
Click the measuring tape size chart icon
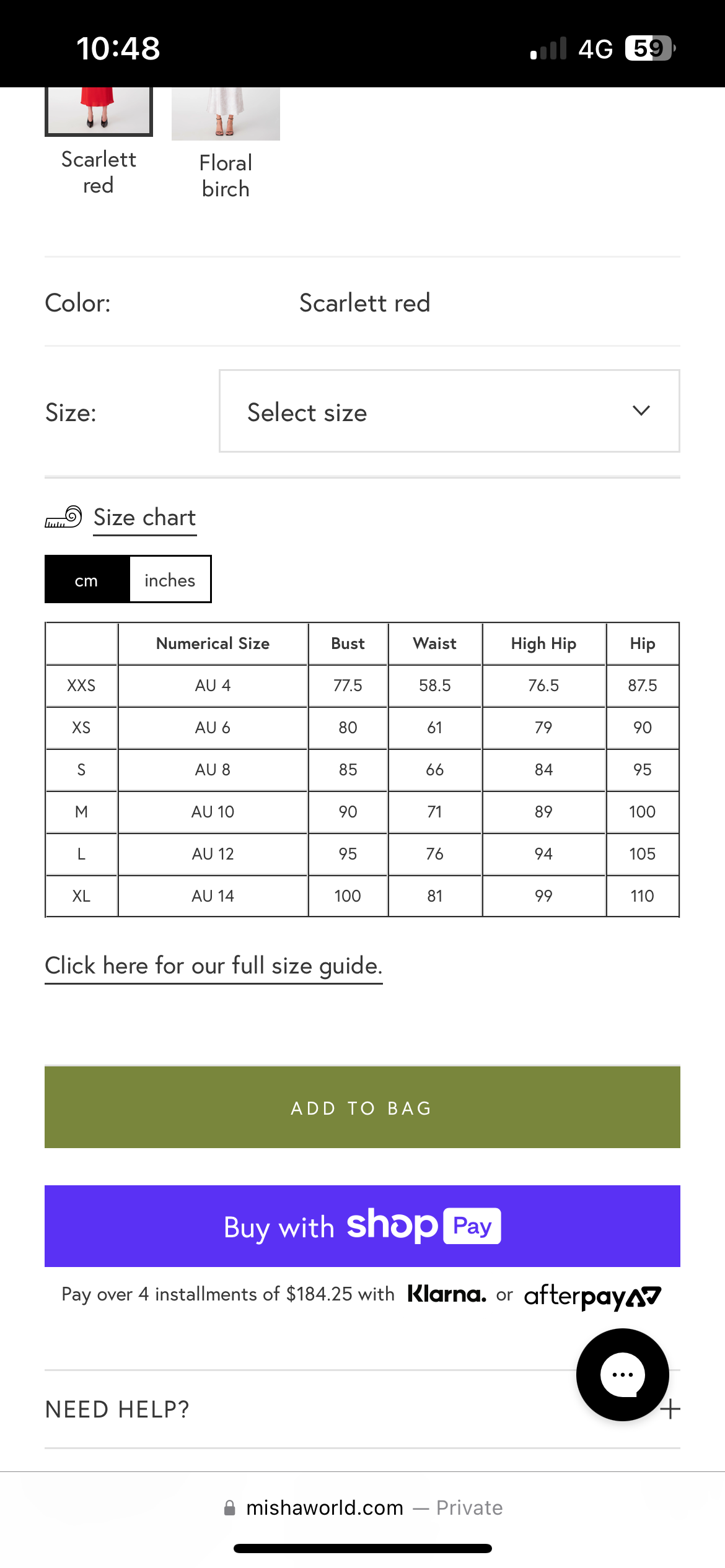click(x=63, y=516)
